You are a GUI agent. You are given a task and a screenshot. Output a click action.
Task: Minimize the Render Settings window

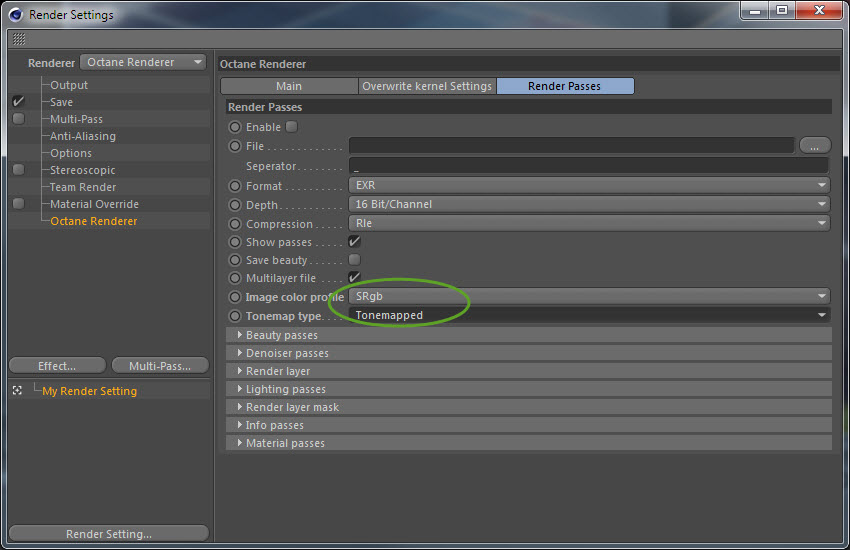pos(755,10)
